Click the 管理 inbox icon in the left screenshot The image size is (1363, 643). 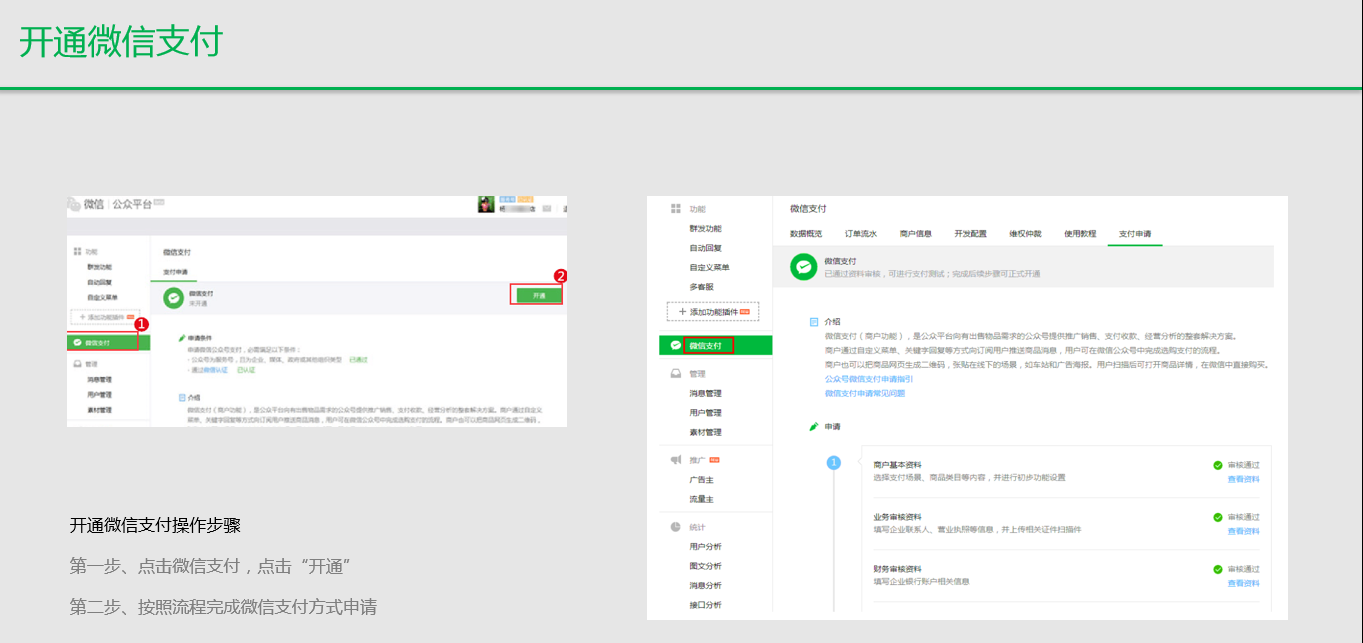pyautogui.click(x=77, y=364)
